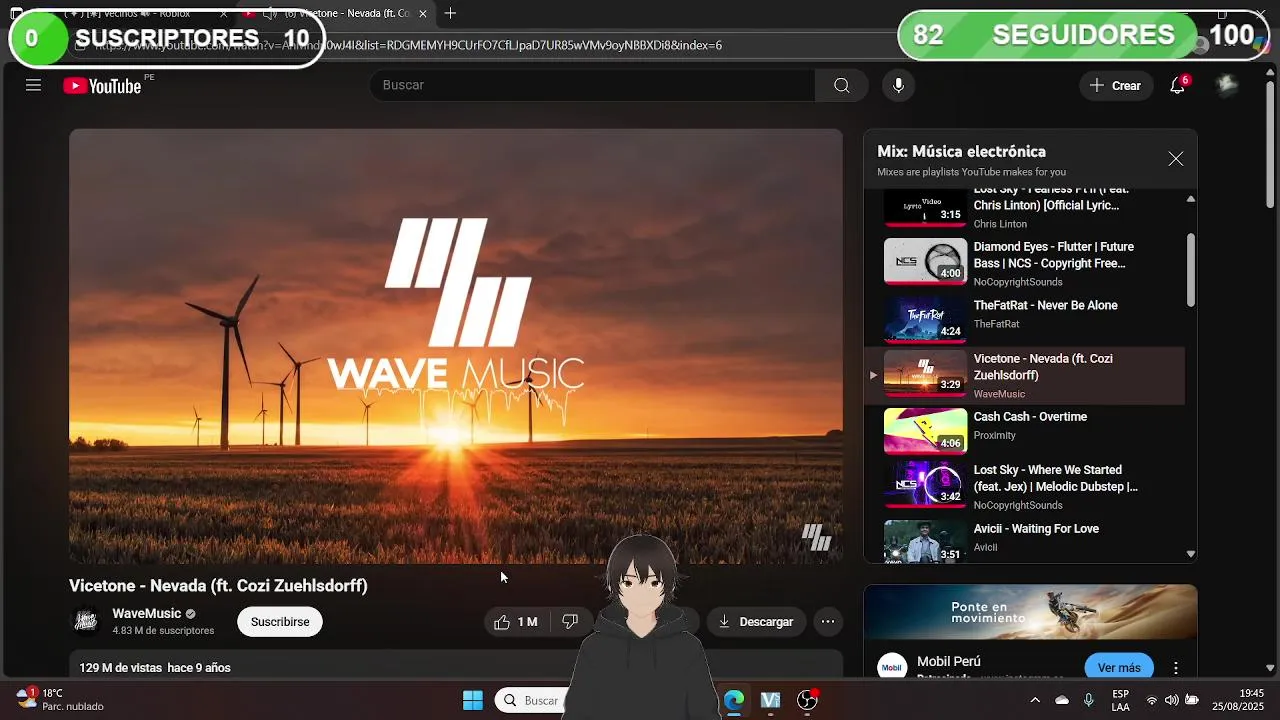The height and width of the screenshot is (720, 1280).
Task: Select TheFatRat - Never Be Alone title
Action: point(1045,305)
